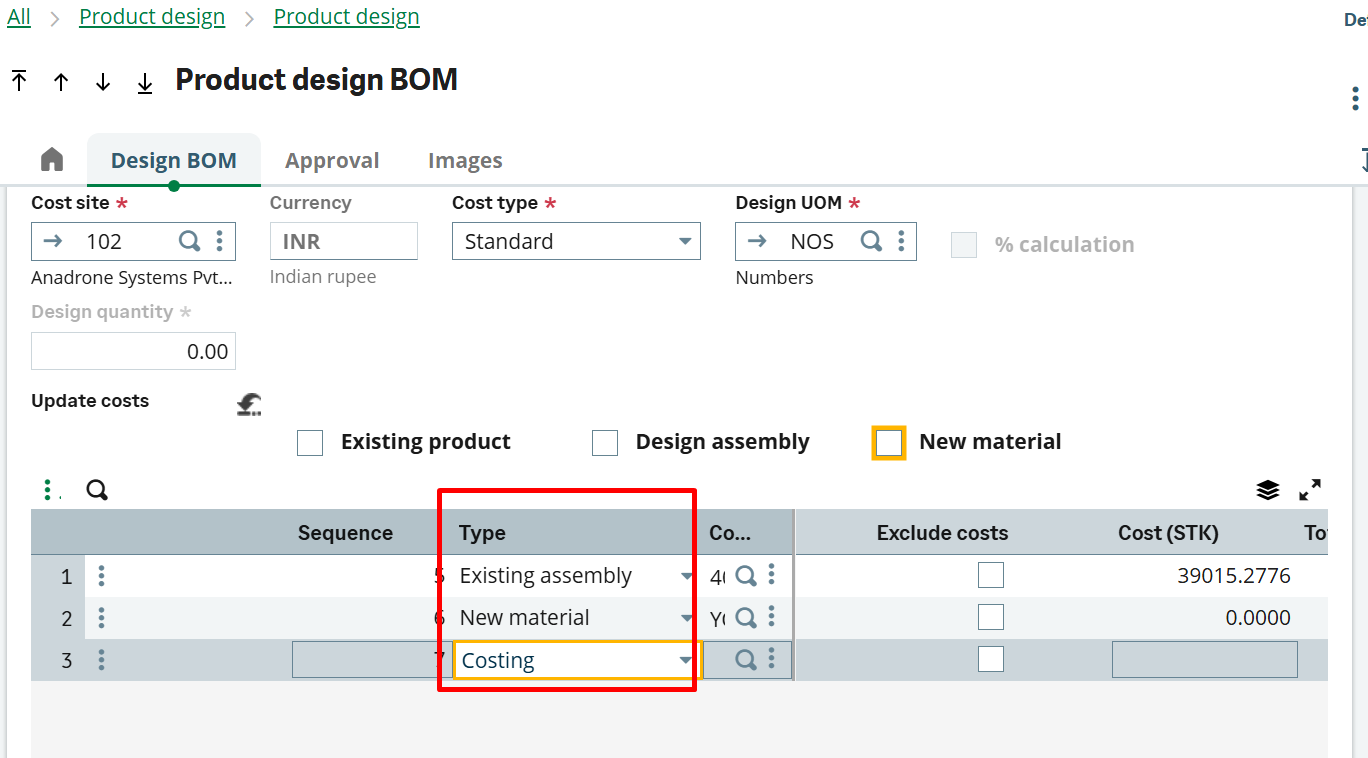Screen dimensions: 1368x758
Task: Click the Design quantity input field
Action: click(133, 351)
